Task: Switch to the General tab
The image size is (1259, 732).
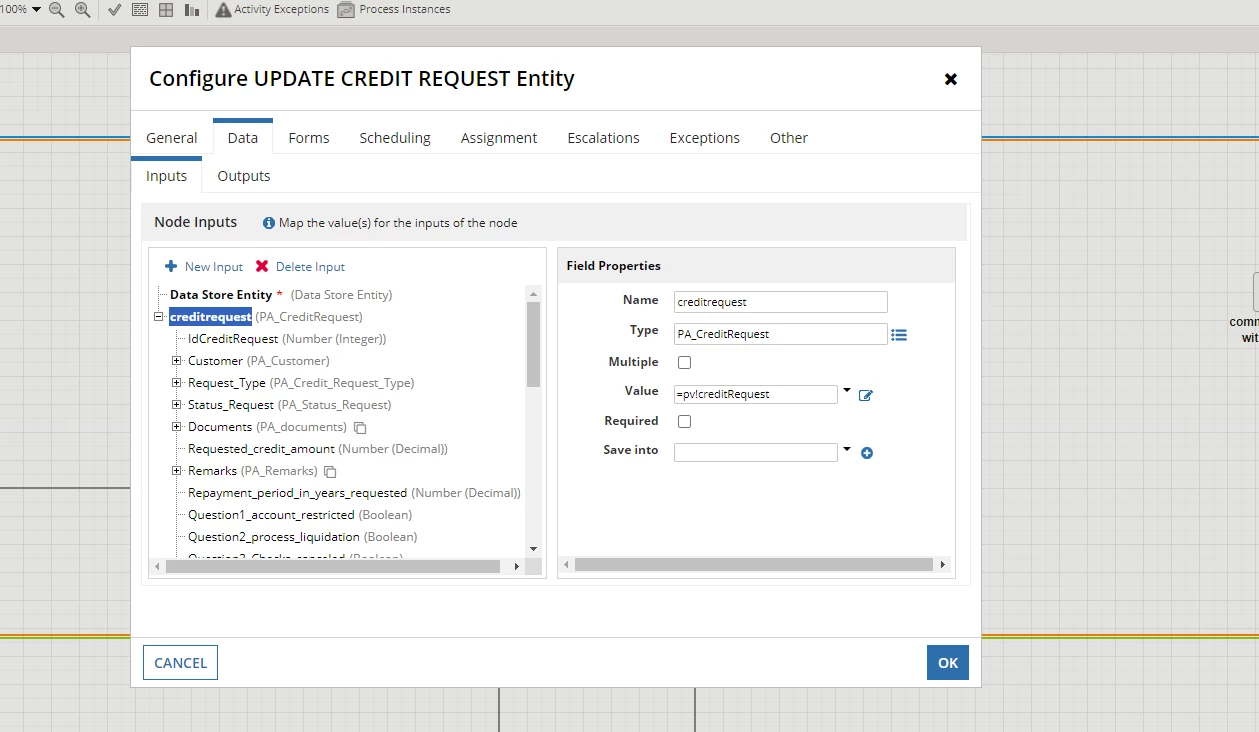Action: (172, 138)
